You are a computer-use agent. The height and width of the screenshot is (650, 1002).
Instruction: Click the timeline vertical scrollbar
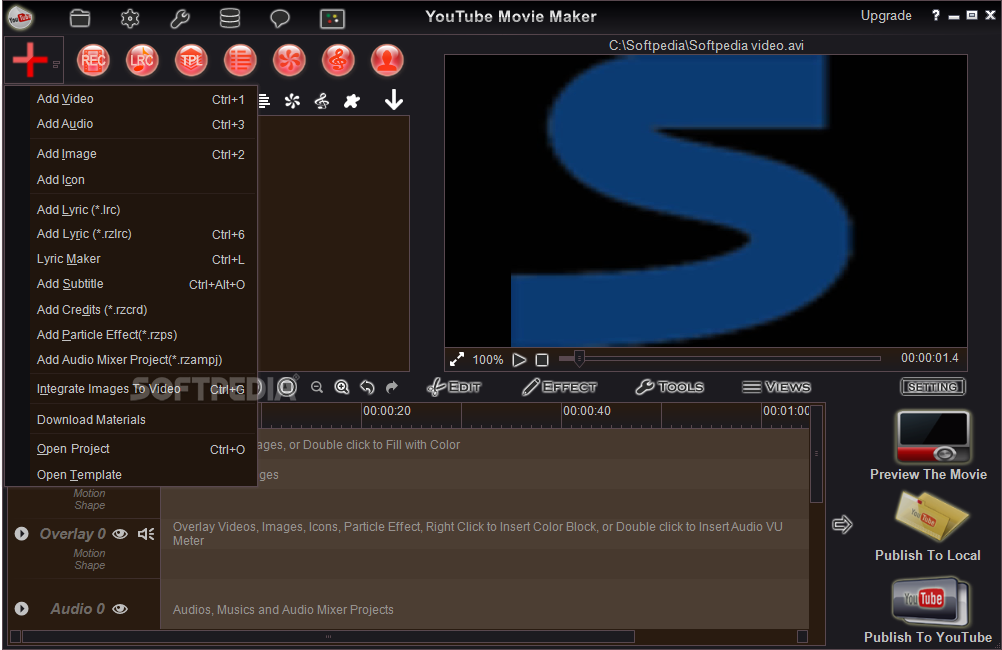click(816, 454)
